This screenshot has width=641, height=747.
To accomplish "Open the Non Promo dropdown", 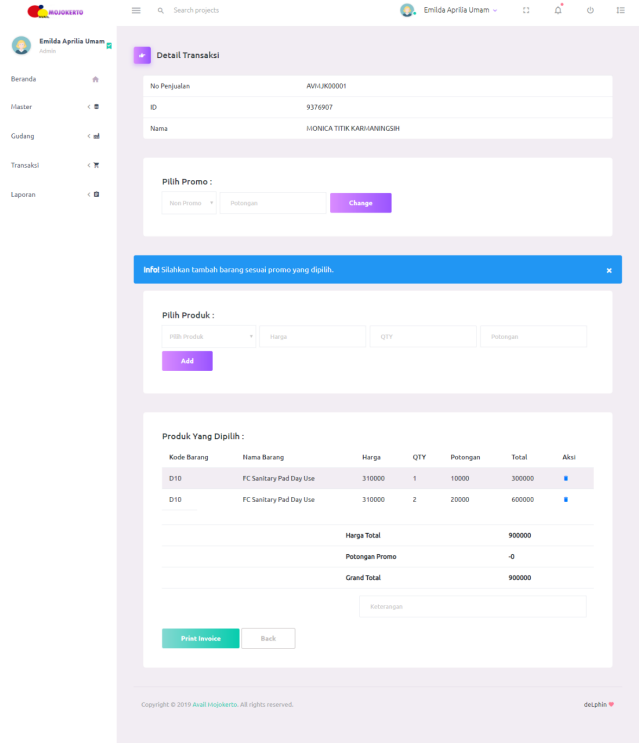I will 189,203.
